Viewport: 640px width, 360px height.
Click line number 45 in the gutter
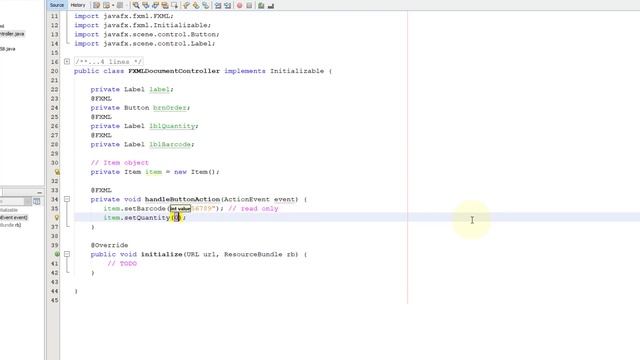(x=54, y=300)
